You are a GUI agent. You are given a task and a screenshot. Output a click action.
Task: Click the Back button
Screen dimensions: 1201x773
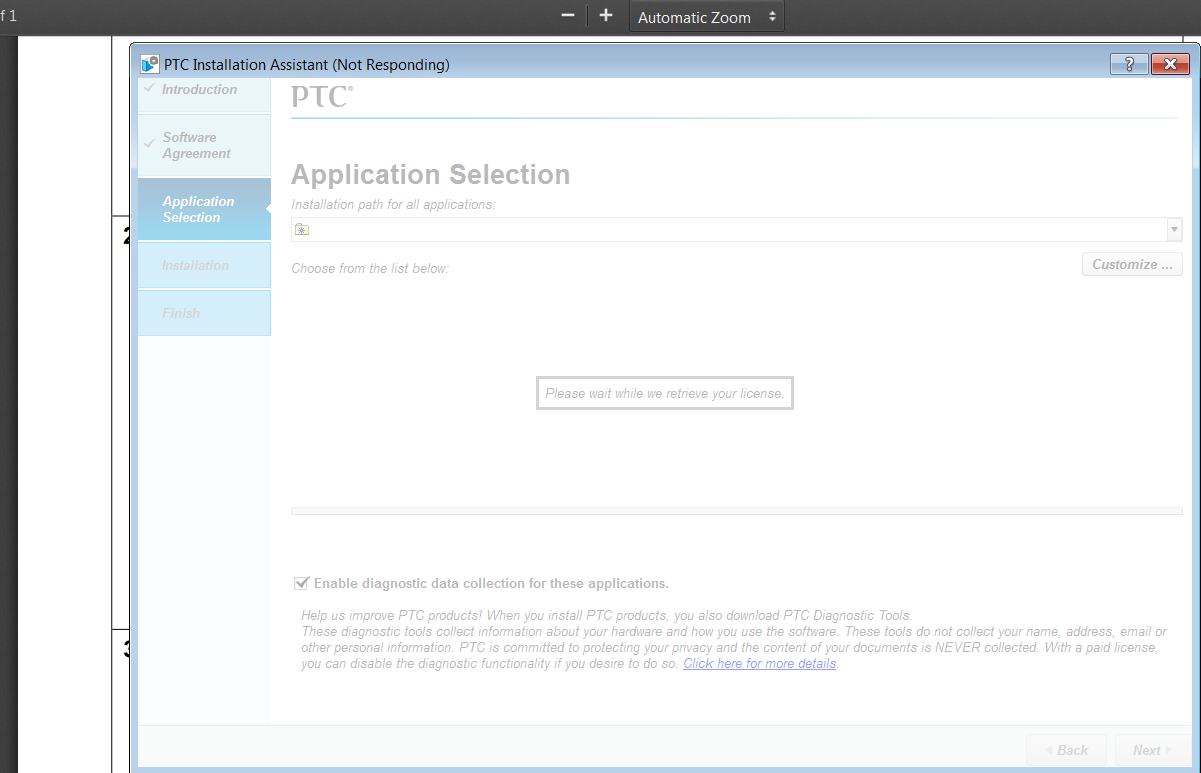coord(1066,750)
